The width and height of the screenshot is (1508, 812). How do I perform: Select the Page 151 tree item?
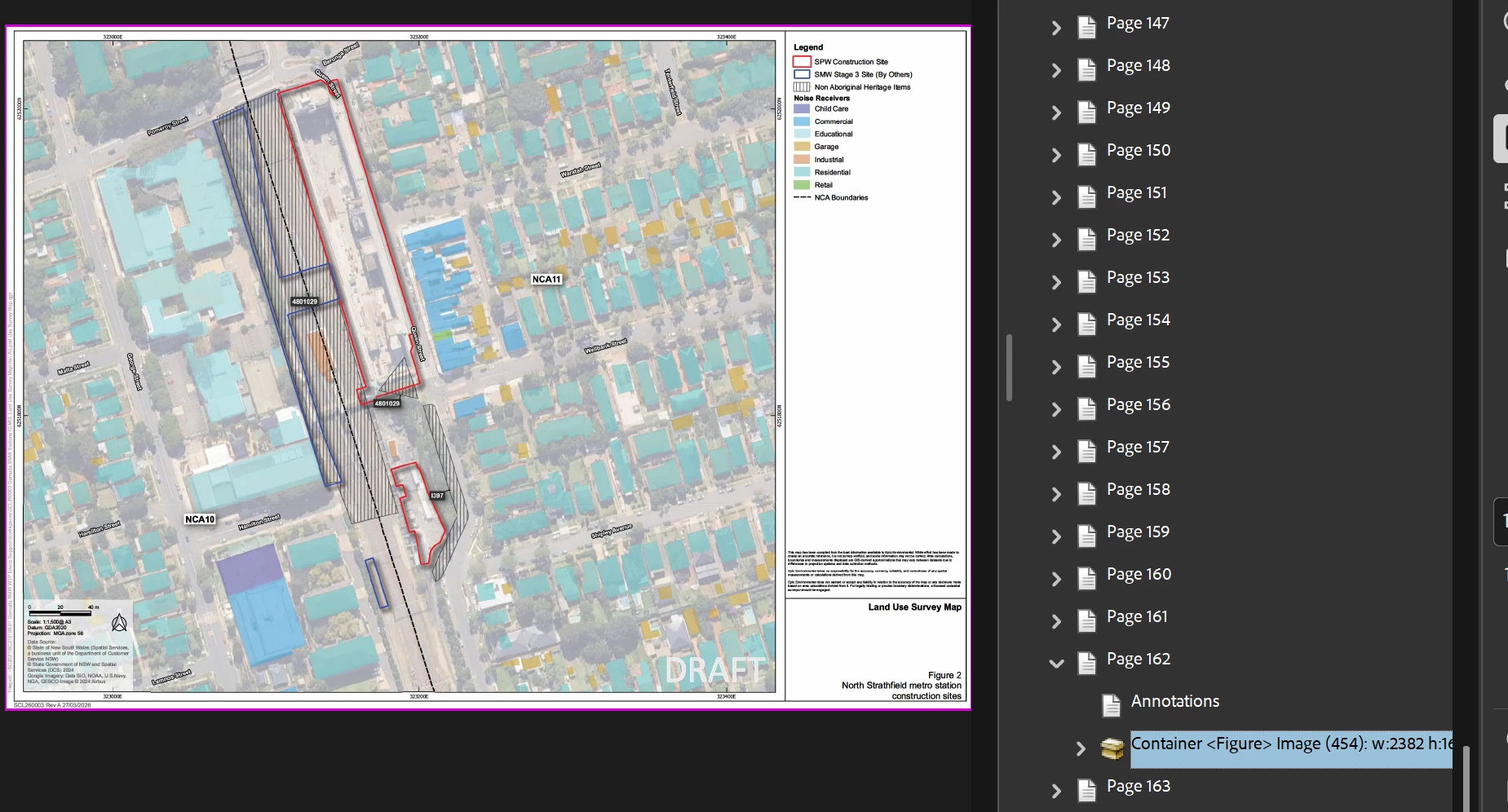point(1137,193)
